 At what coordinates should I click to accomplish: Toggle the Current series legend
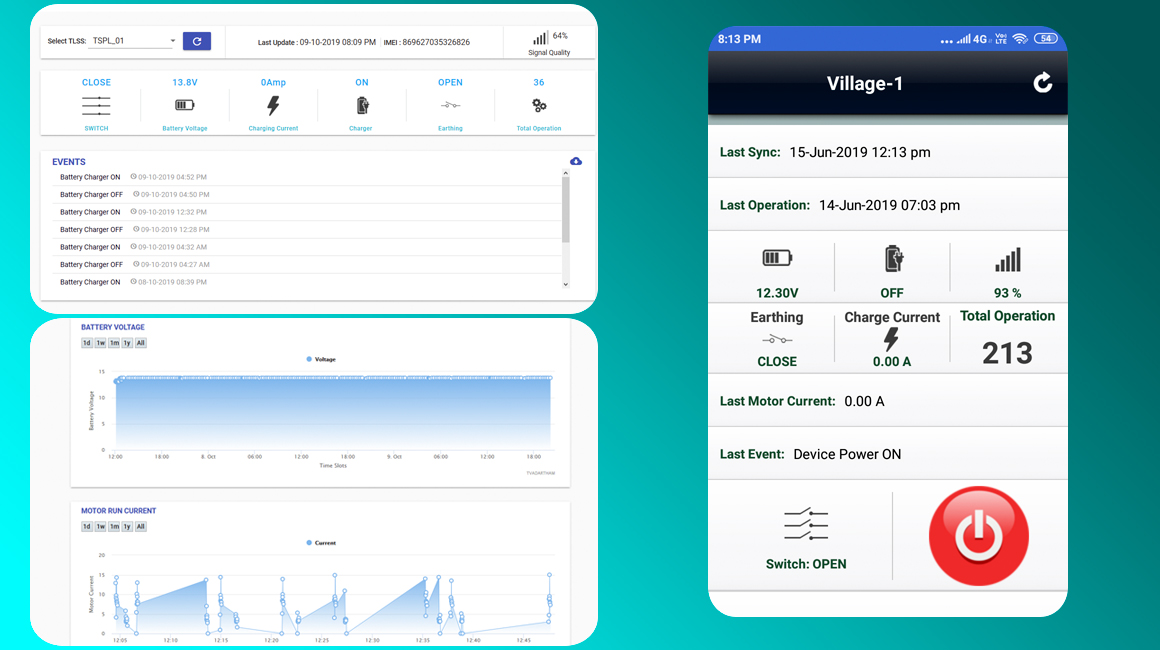(x=321, y=543)
